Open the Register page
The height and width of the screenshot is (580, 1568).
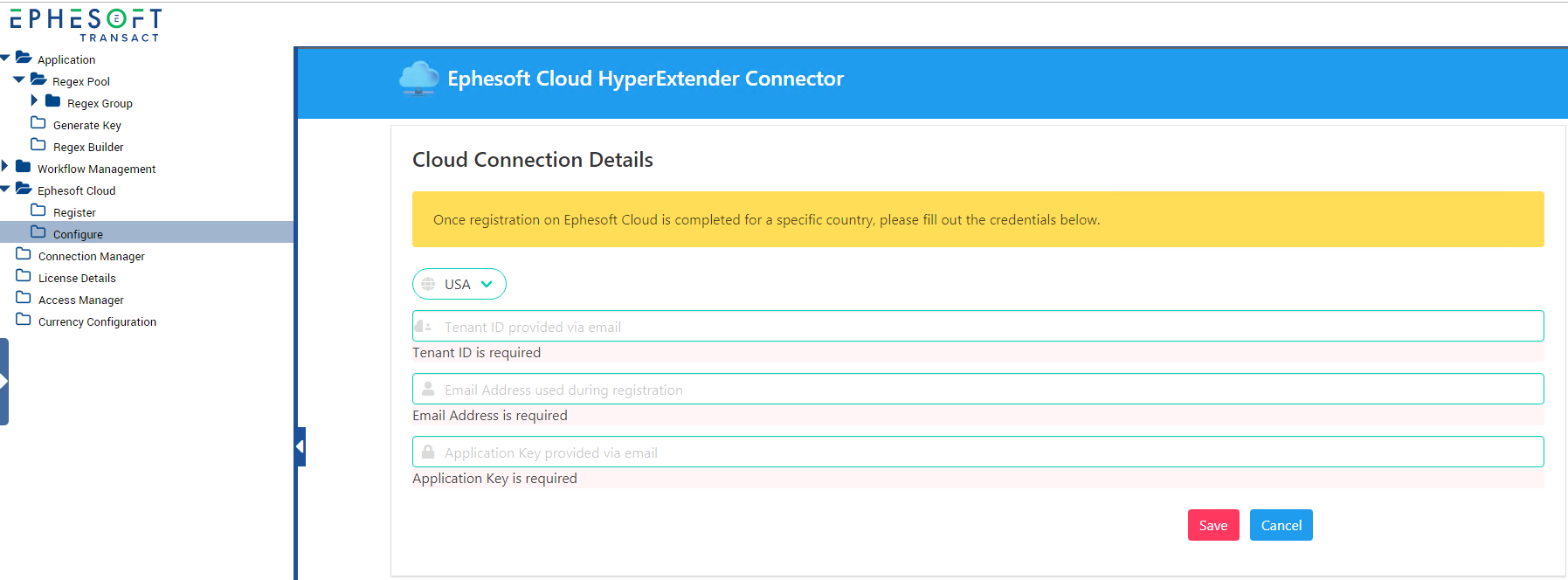(74, 212)
